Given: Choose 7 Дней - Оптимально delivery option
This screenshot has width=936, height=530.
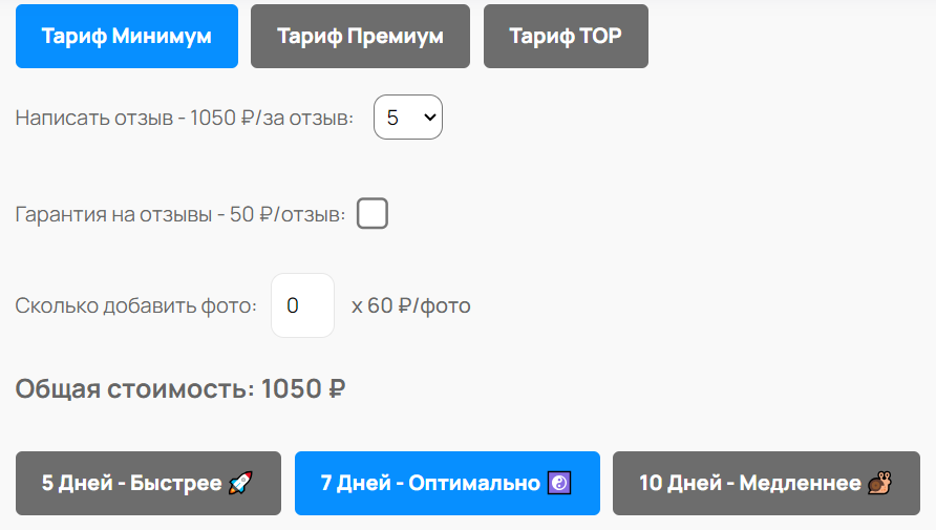Looking at the screenshot, I should (447, 483).
